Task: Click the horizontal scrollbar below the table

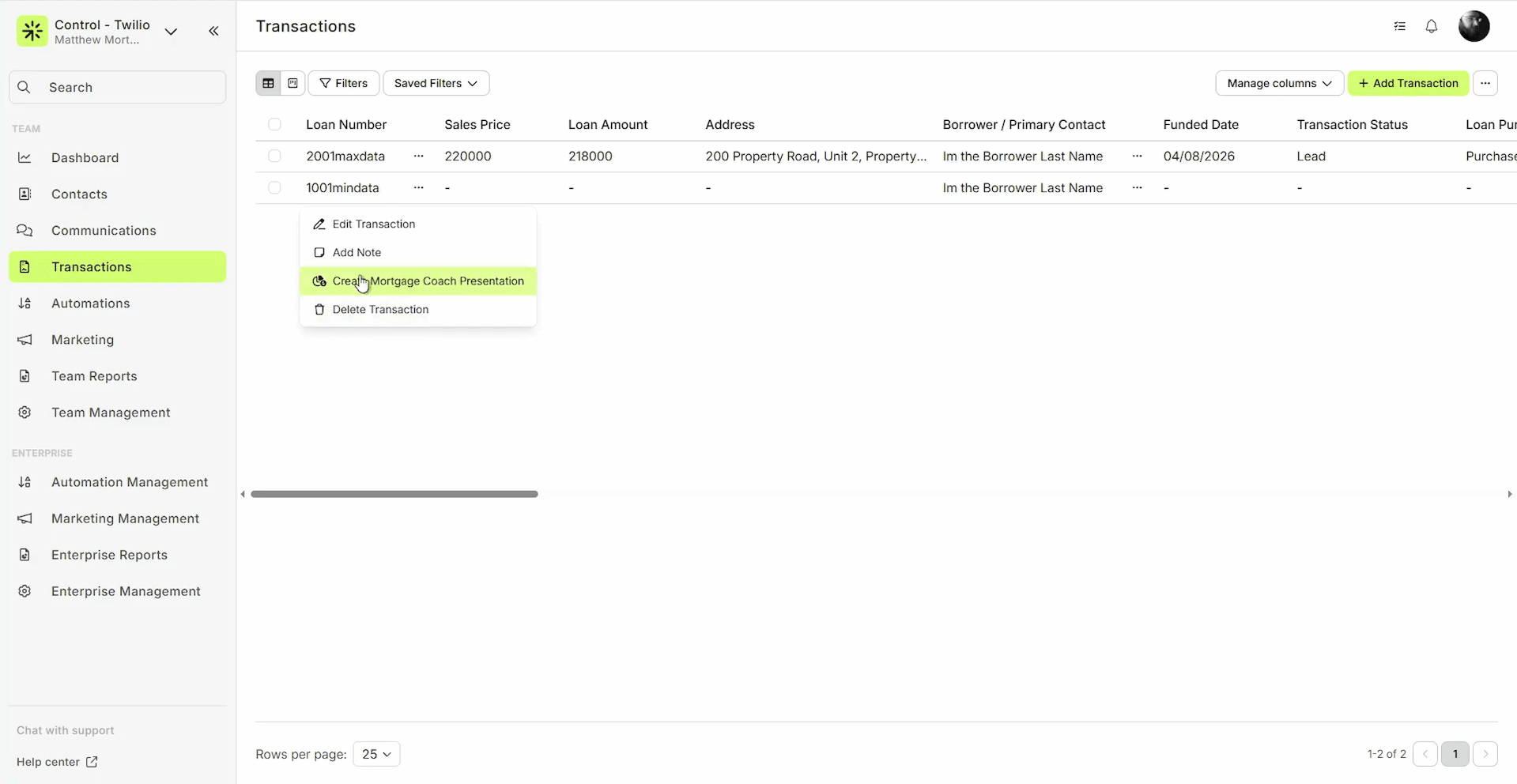Action: 394,494
